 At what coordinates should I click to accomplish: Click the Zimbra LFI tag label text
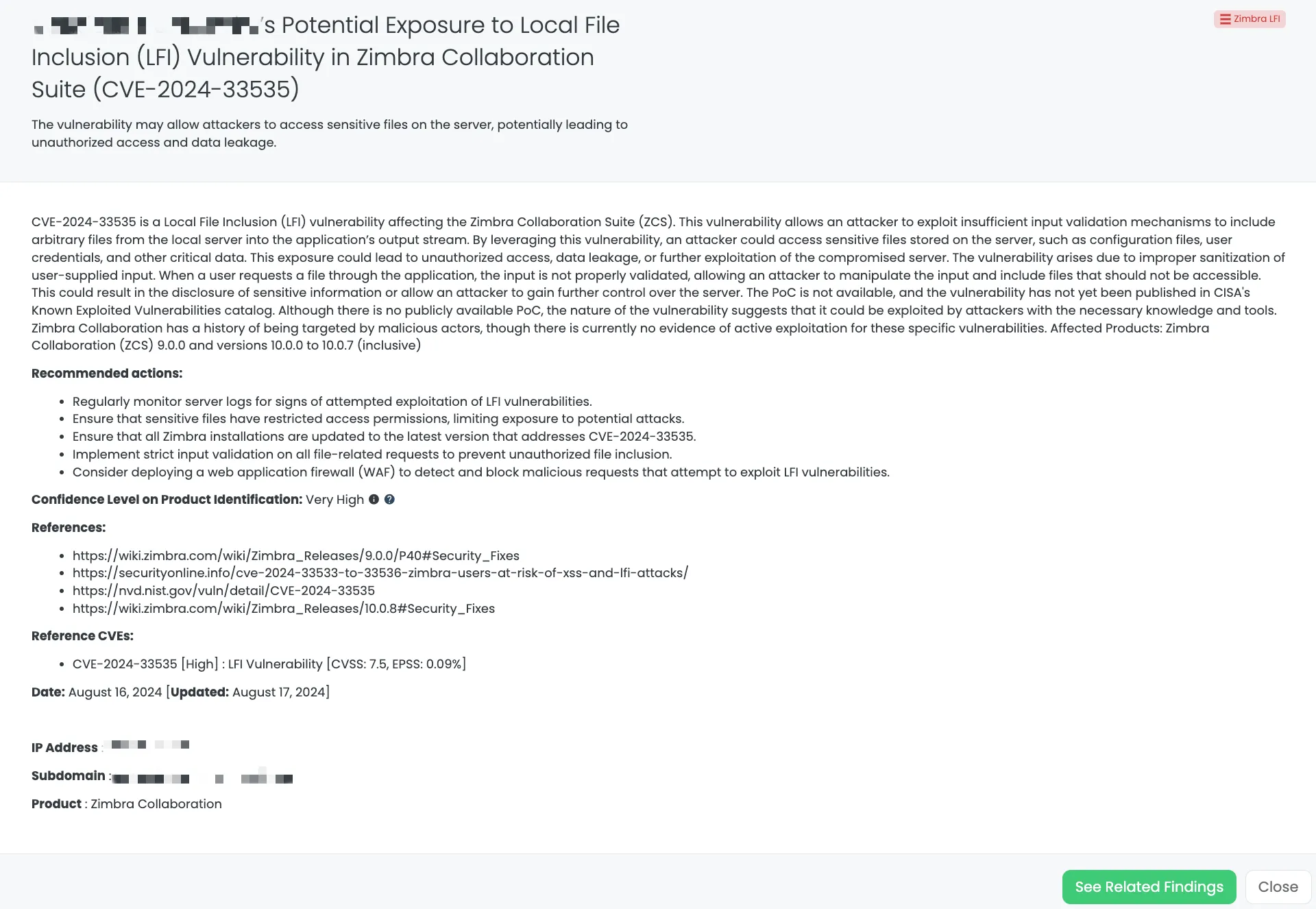click(1256, 19)
